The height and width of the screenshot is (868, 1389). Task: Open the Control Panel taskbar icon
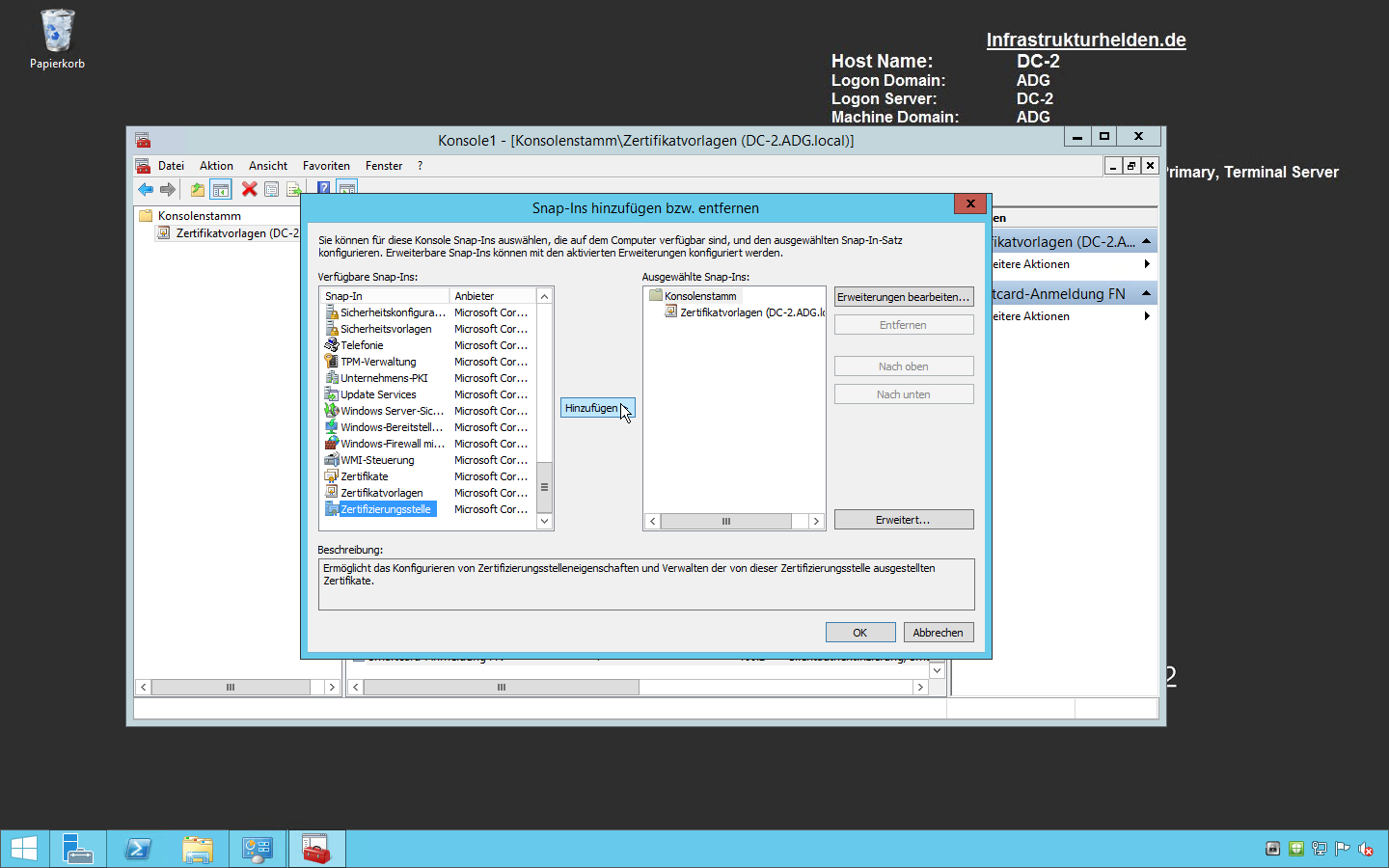pos(258,849)
